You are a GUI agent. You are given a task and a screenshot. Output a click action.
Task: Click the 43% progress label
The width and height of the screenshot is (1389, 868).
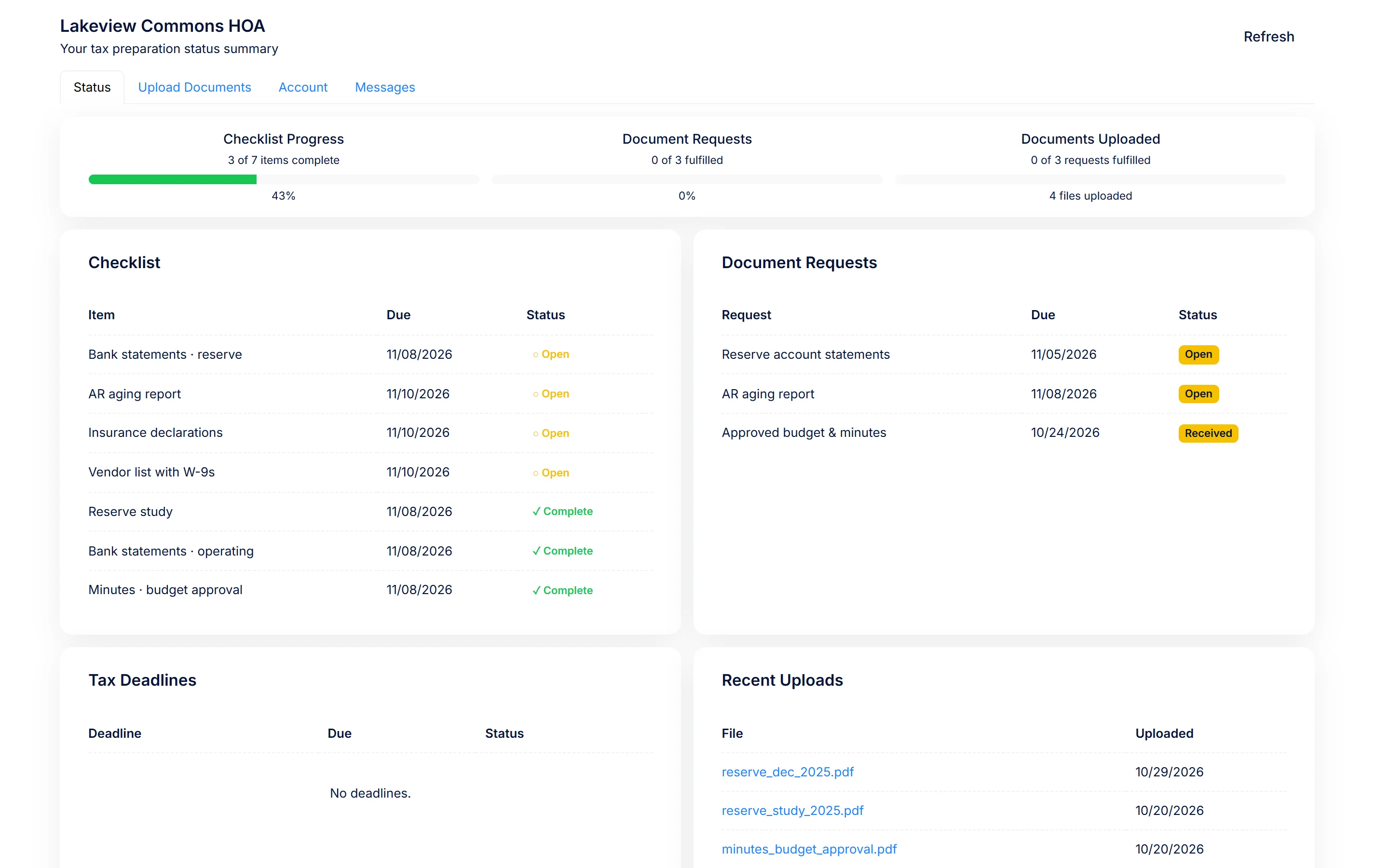pos(284,196)
